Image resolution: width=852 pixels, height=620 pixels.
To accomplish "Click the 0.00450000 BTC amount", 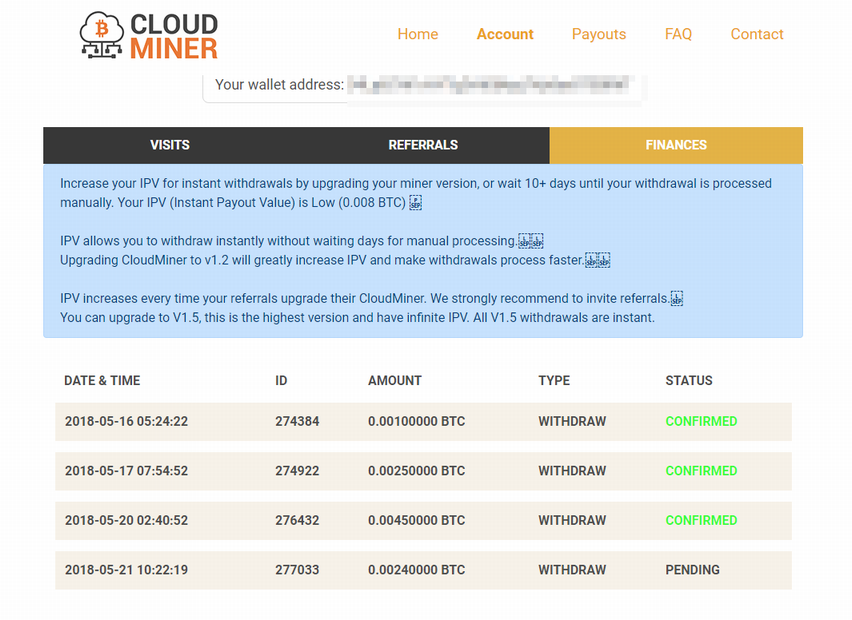I will pos(416,520).
